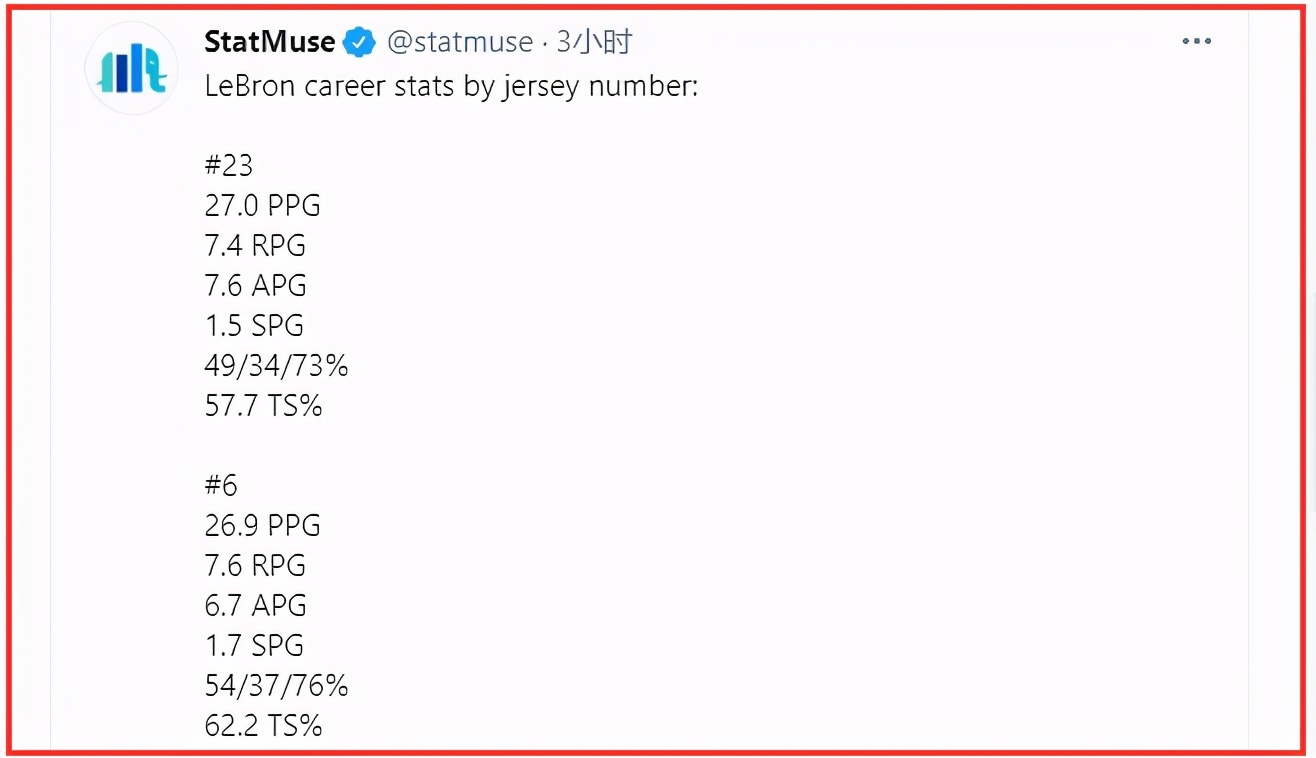Click the LeBron career stats headline text
Screen dimensions: 1316x758
point(451,87)
